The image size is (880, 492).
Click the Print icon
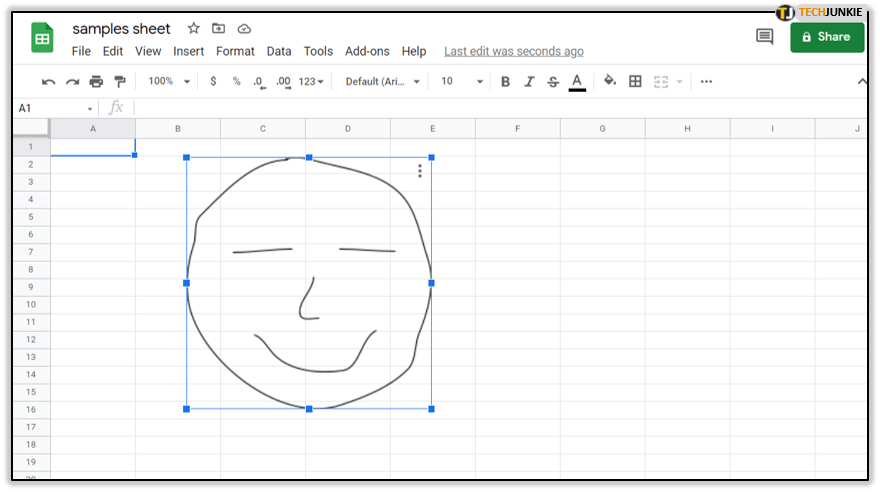tap(96, 82)
